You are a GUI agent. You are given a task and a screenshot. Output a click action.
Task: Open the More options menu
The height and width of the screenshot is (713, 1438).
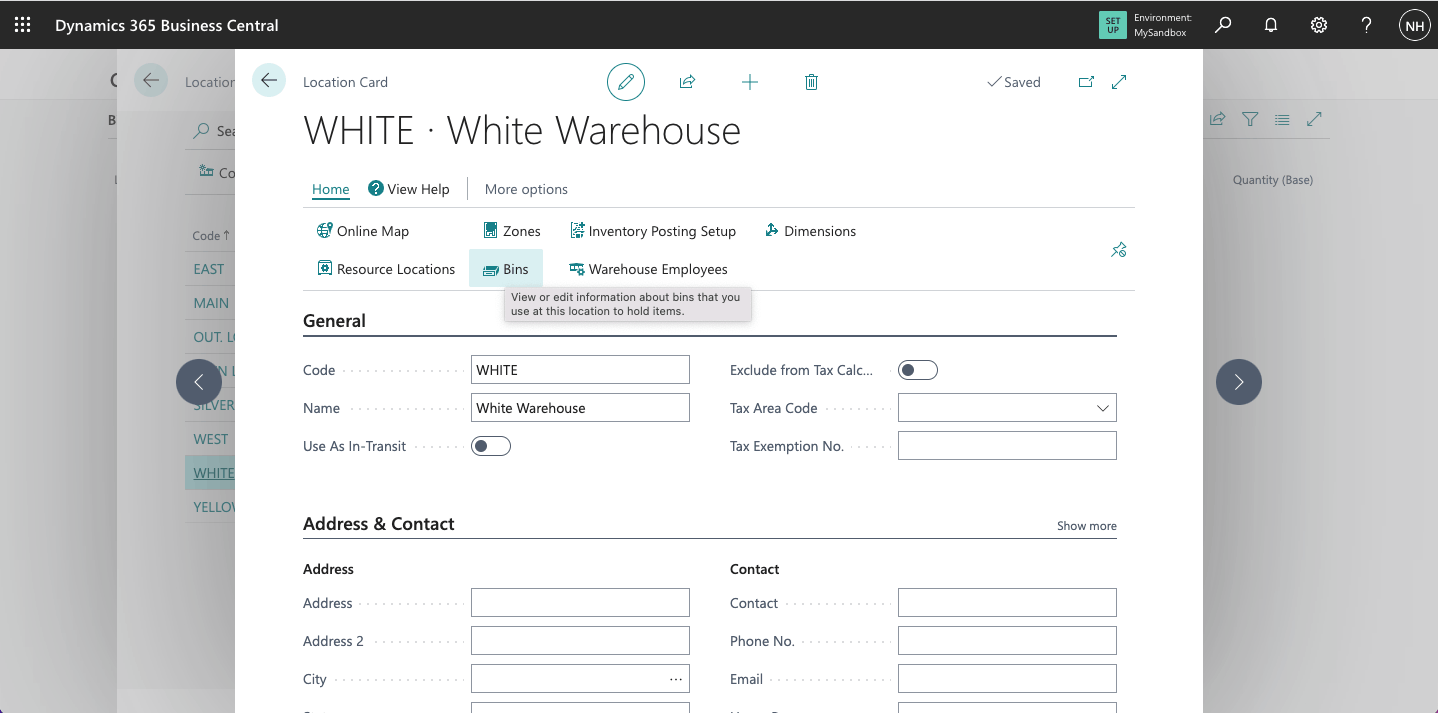pyautogui.click(x=526, y=189)
